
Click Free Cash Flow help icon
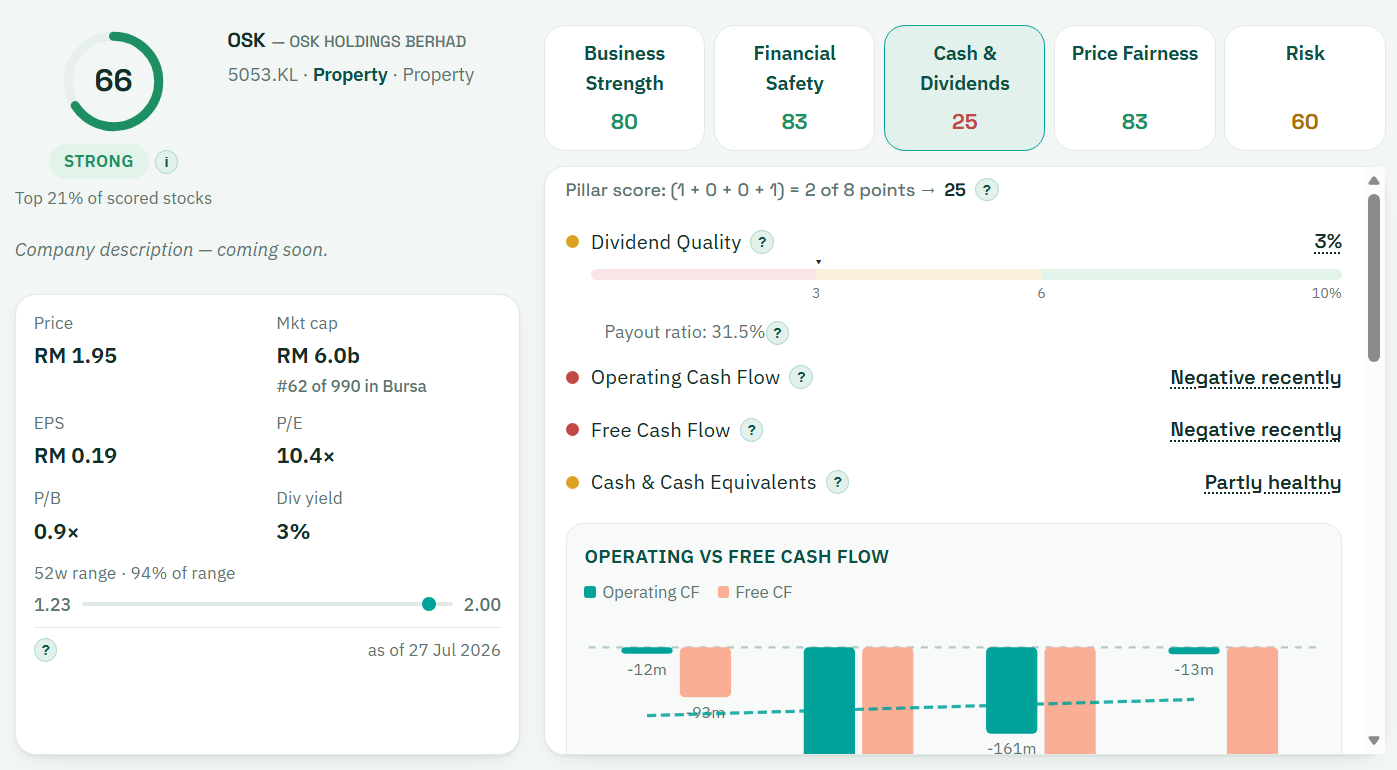(751, 430)
